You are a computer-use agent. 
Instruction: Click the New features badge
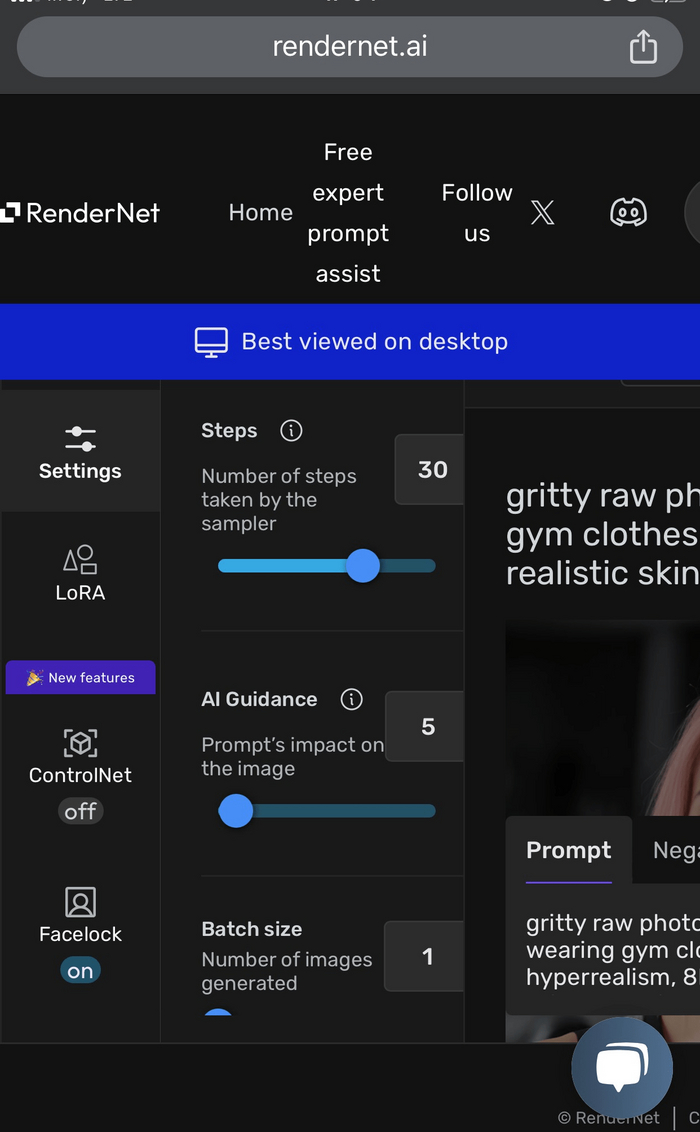click(x=80, y=677)
